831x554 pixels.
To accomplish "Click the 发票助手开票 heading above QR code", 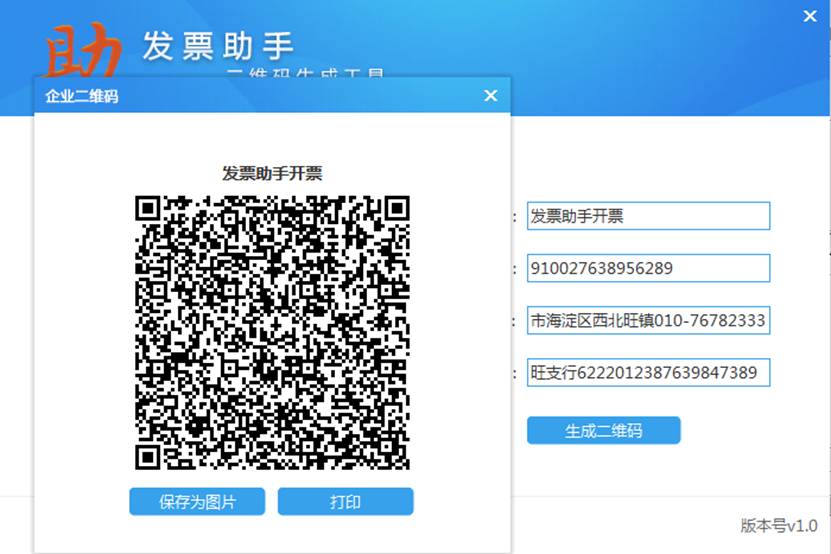I will (272, 173).
